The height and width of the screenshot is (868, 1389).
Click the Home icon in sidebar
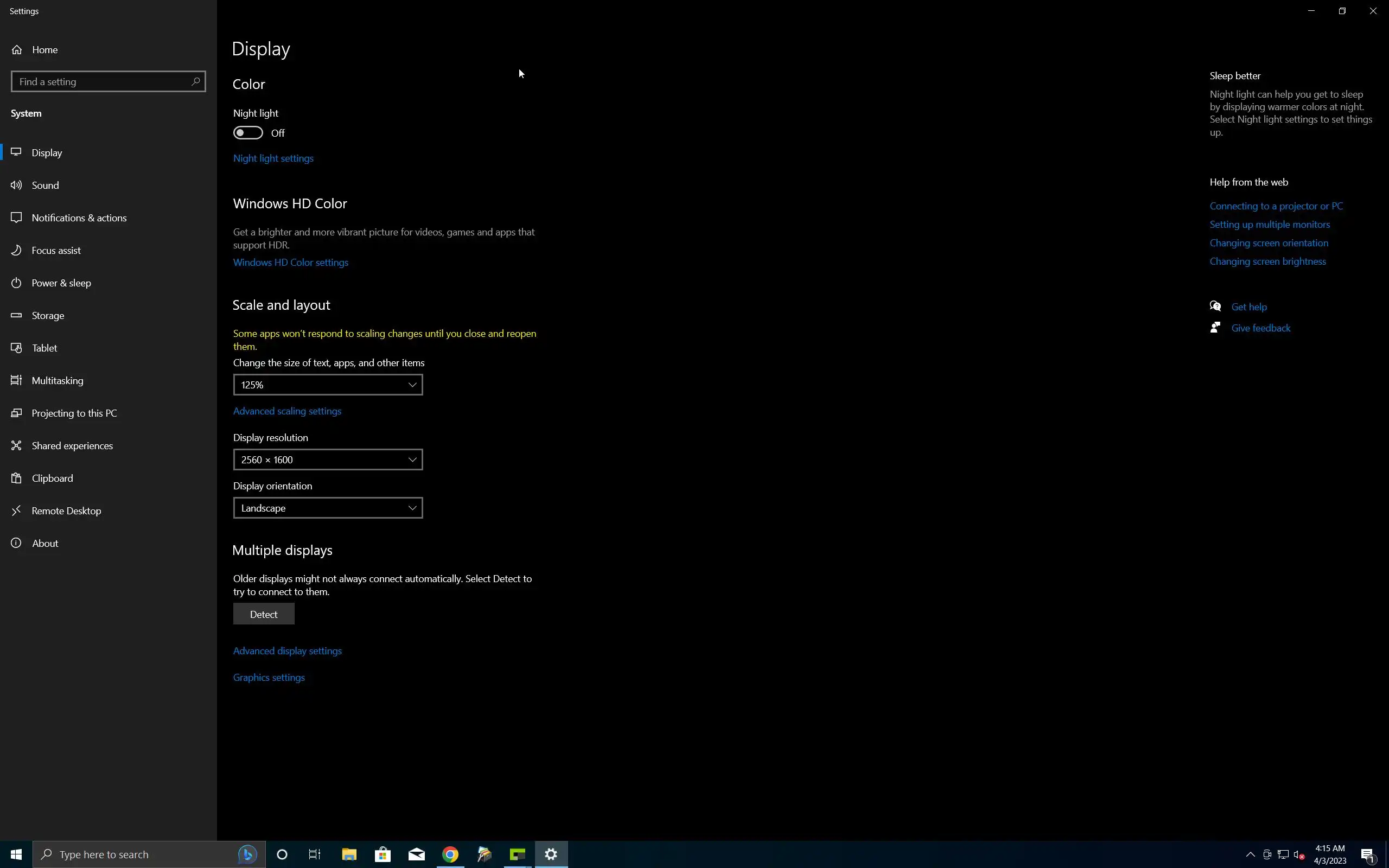click(x=17, y=50)
